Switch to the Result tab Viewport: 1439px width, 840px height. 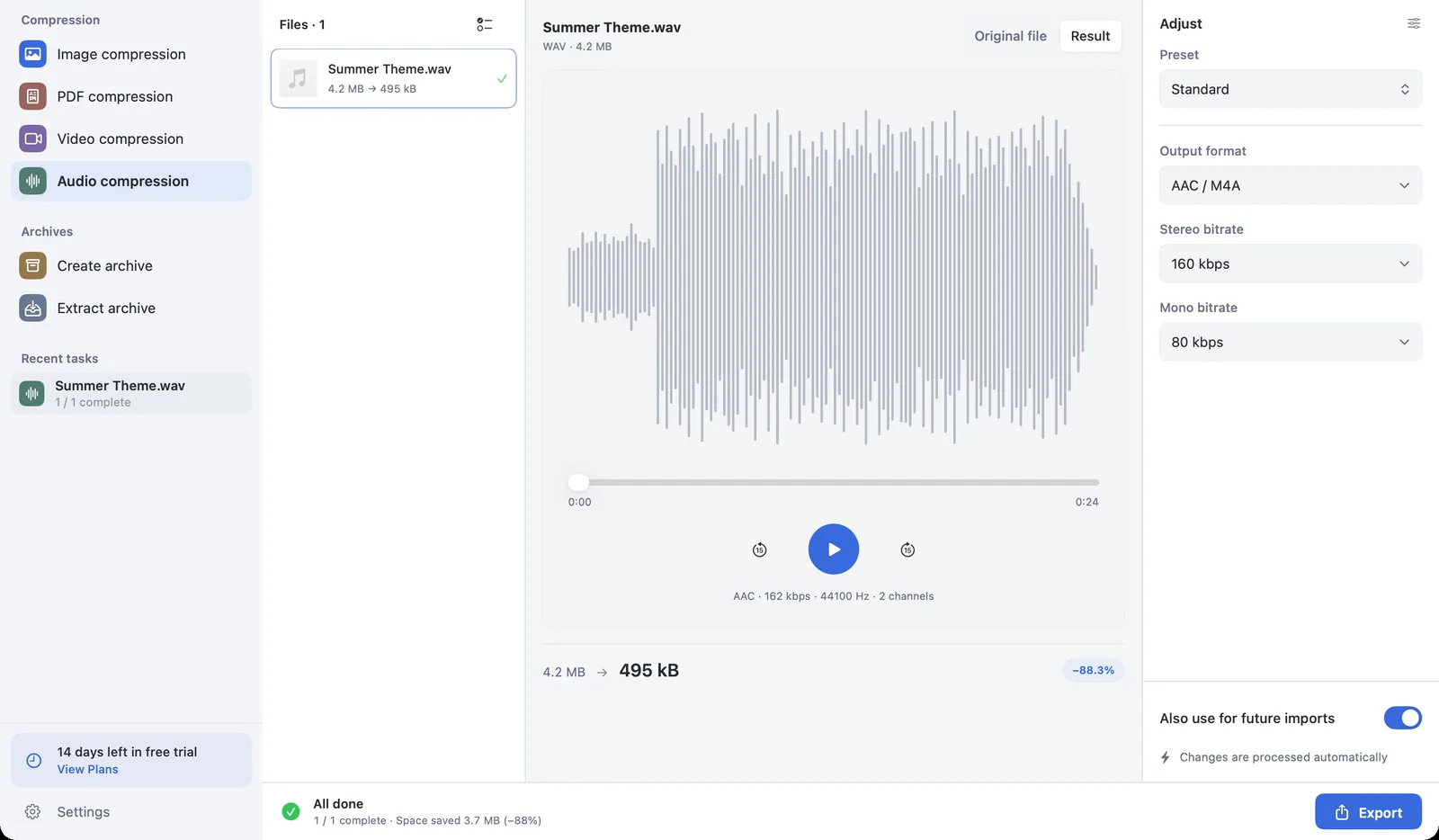(x=1090, y=36)
